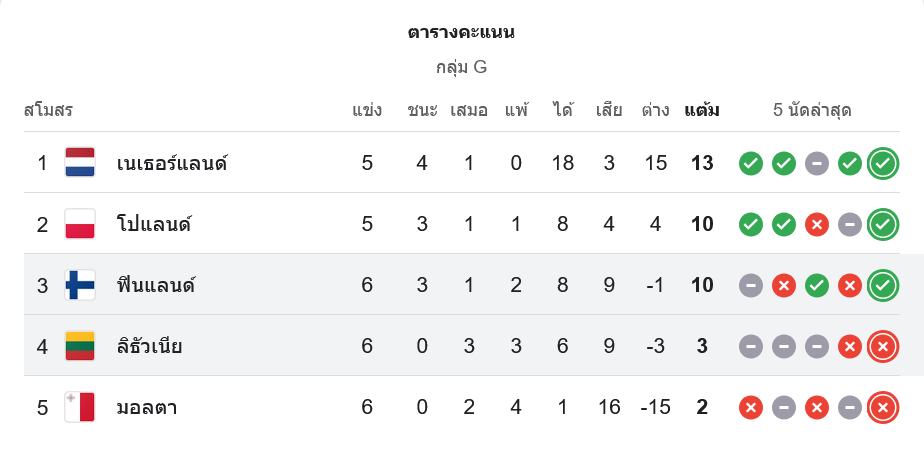Click Finland's green win icon in middle

(817, 285)
